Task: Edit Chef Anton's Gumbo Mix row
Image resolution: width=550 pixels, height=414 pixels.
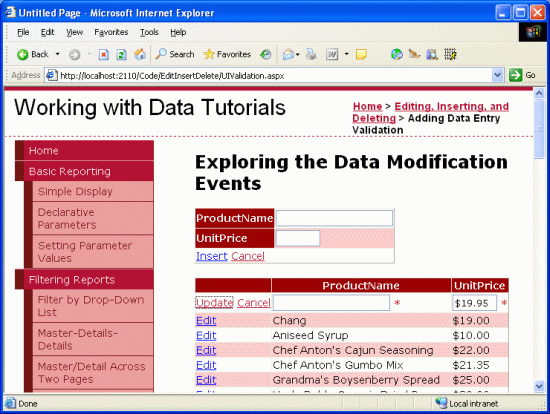Action: pos(206,365)
